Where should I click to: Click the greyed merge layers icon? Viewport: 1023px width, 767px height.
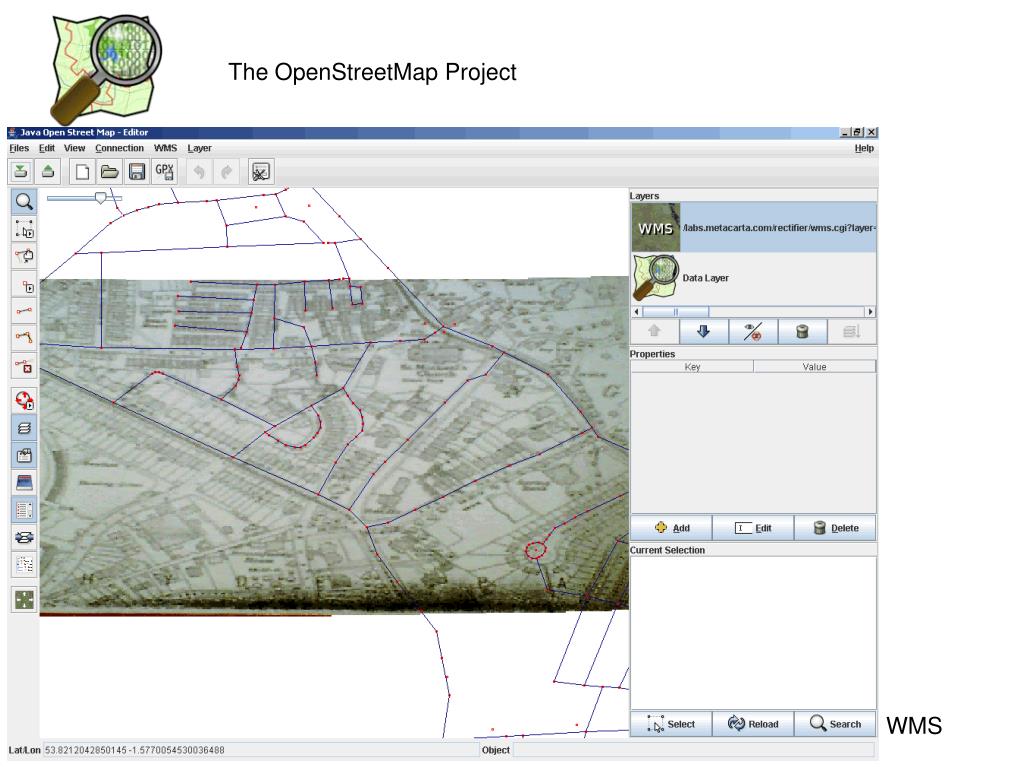[851, 332]
